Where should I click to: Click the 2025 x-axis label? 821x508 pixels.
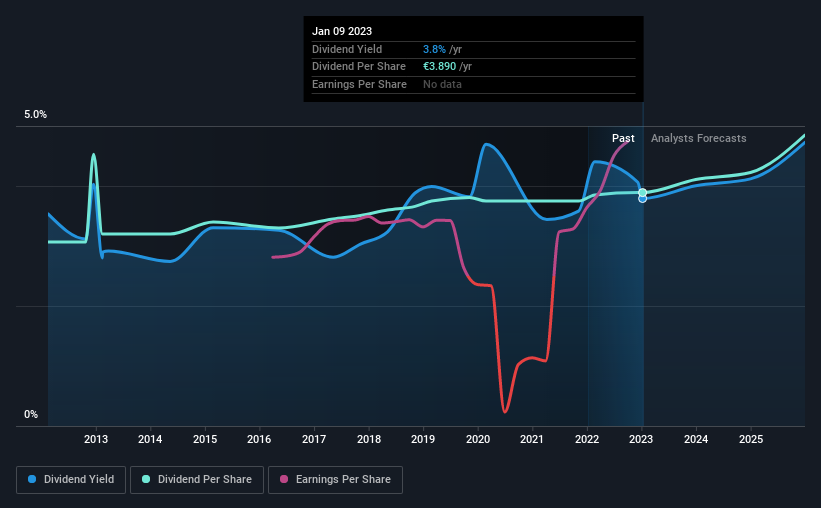(x=751, y=439)
